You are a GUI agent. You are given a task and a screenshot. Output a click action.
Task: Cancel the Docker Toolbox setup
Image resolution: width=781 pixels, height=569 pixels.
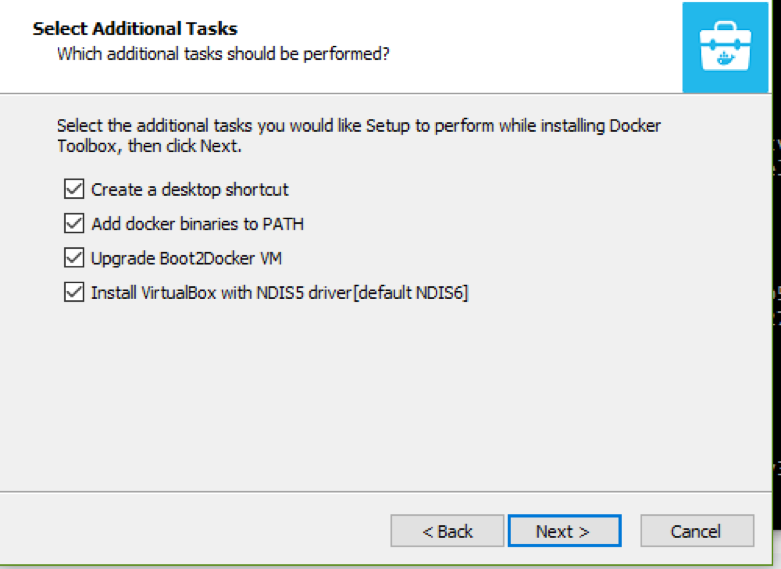point(696,531)
